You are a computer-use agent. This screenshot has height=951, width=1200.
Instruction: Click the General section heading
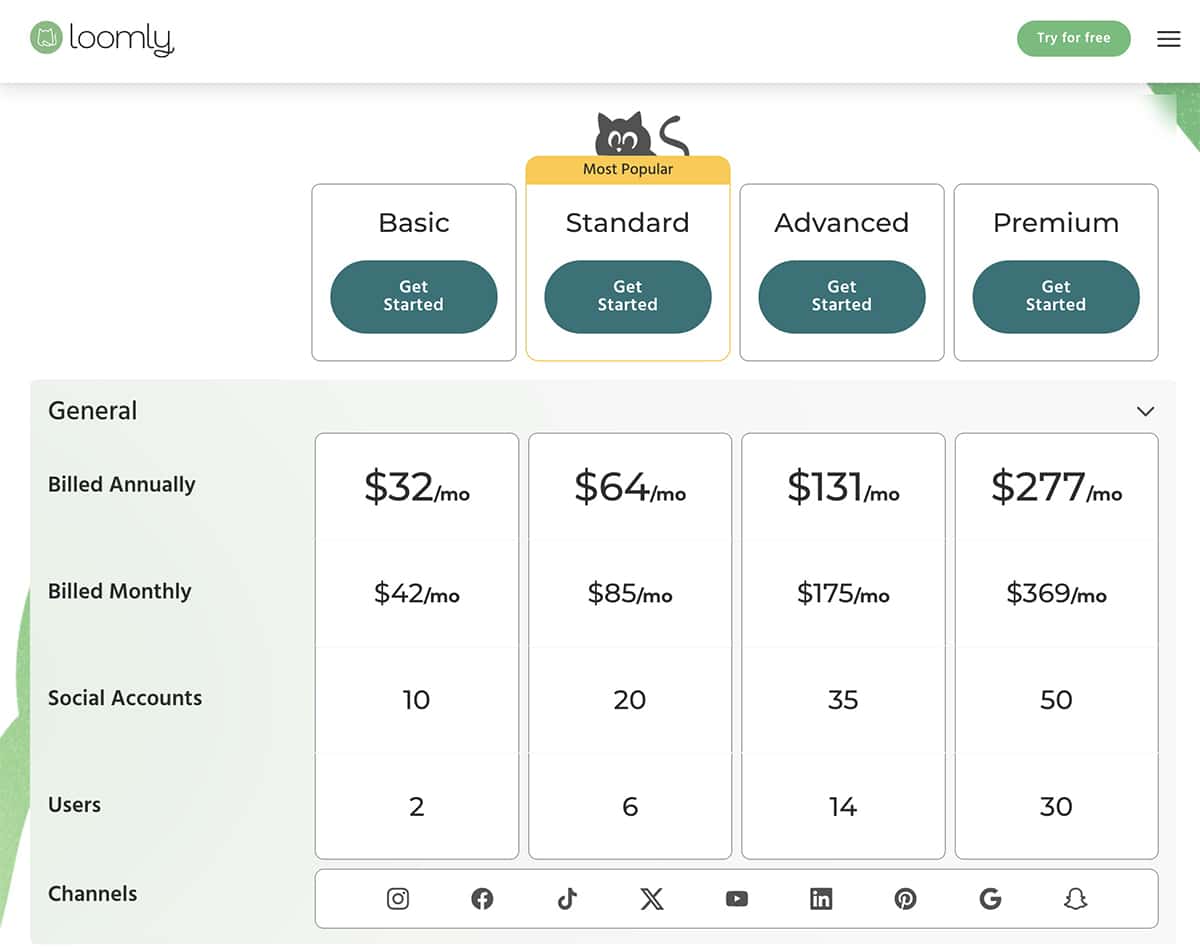coord(93,411)
